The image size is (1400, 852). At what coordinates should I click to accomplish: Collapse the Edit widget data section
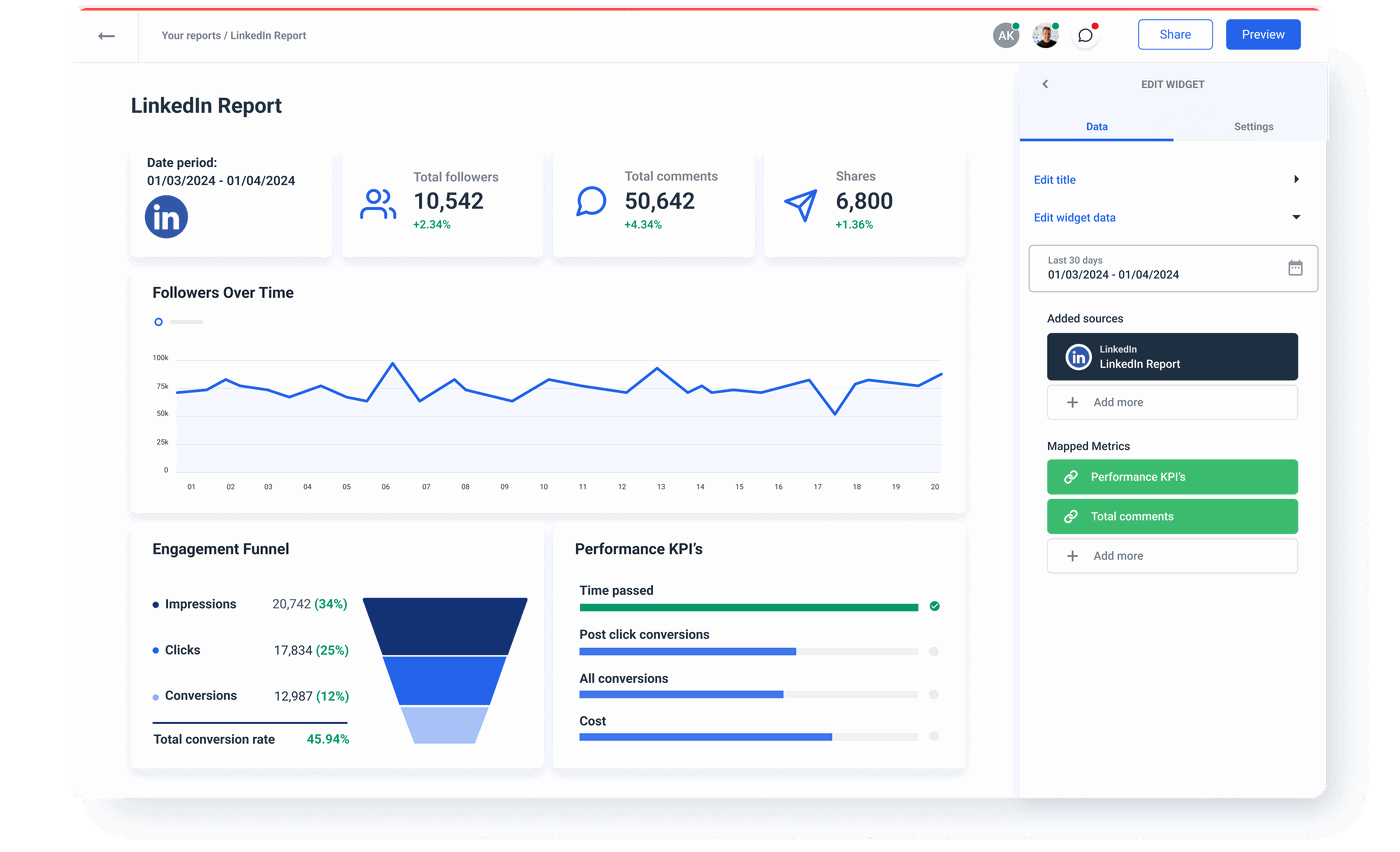(x=1296, y=217)
